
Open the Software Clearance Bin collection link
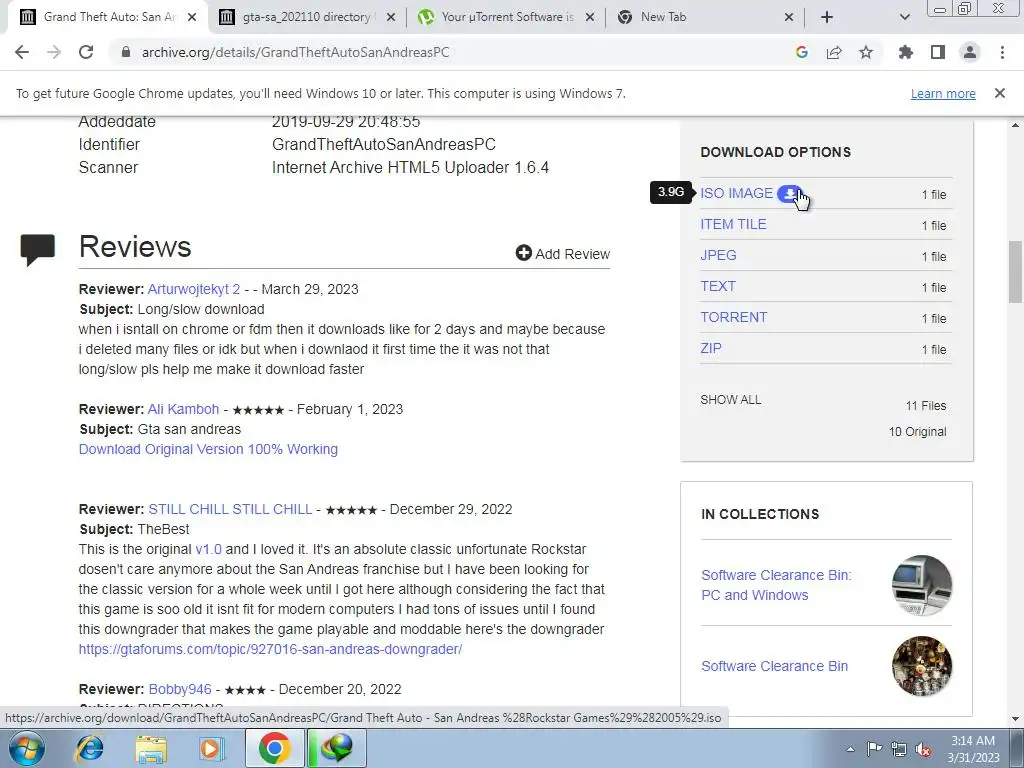point(775,666)
